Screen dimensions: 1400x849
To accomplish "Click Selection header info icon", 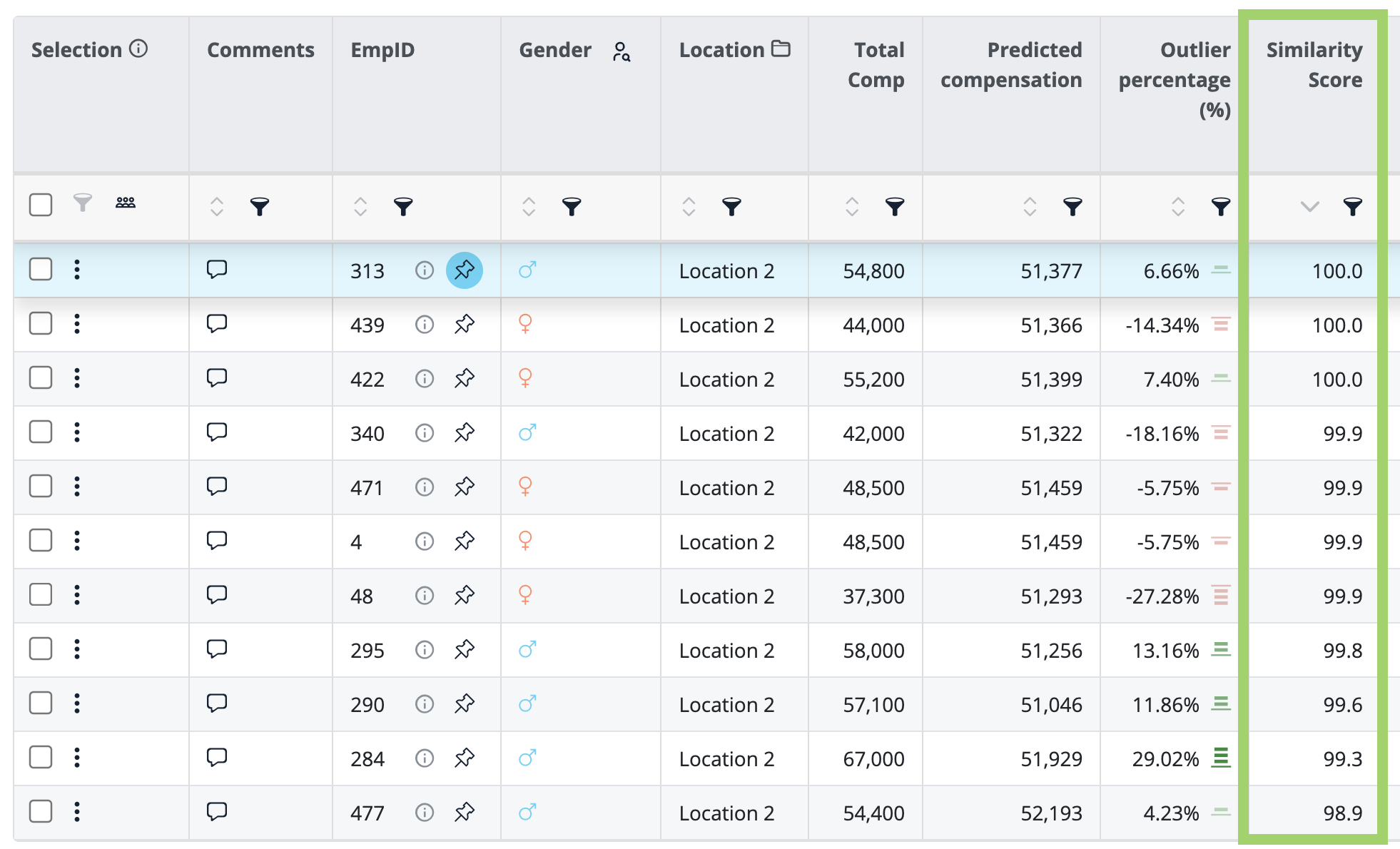I will pos(138,49).
